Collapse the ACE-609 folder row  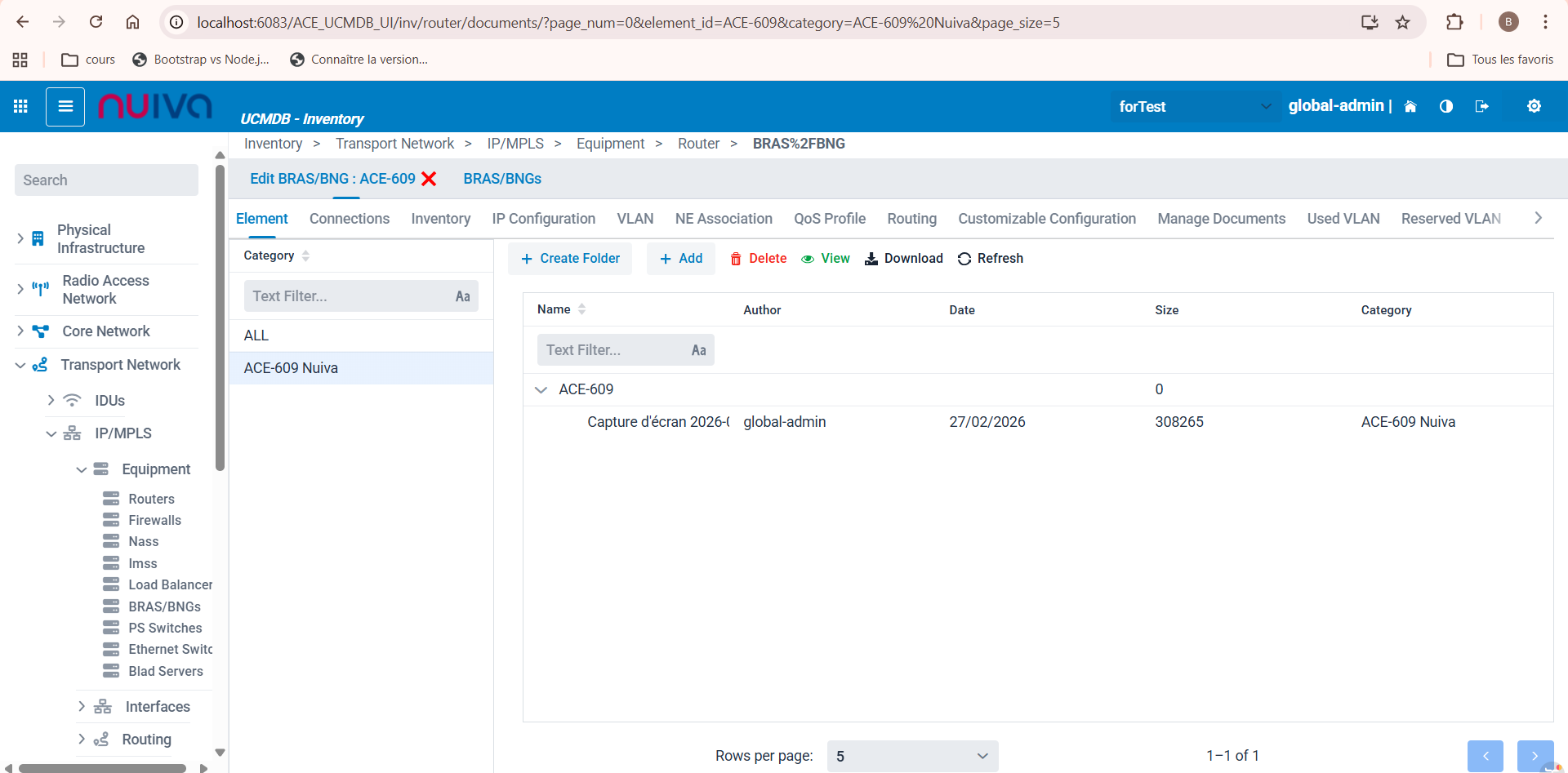coord(541,390)
